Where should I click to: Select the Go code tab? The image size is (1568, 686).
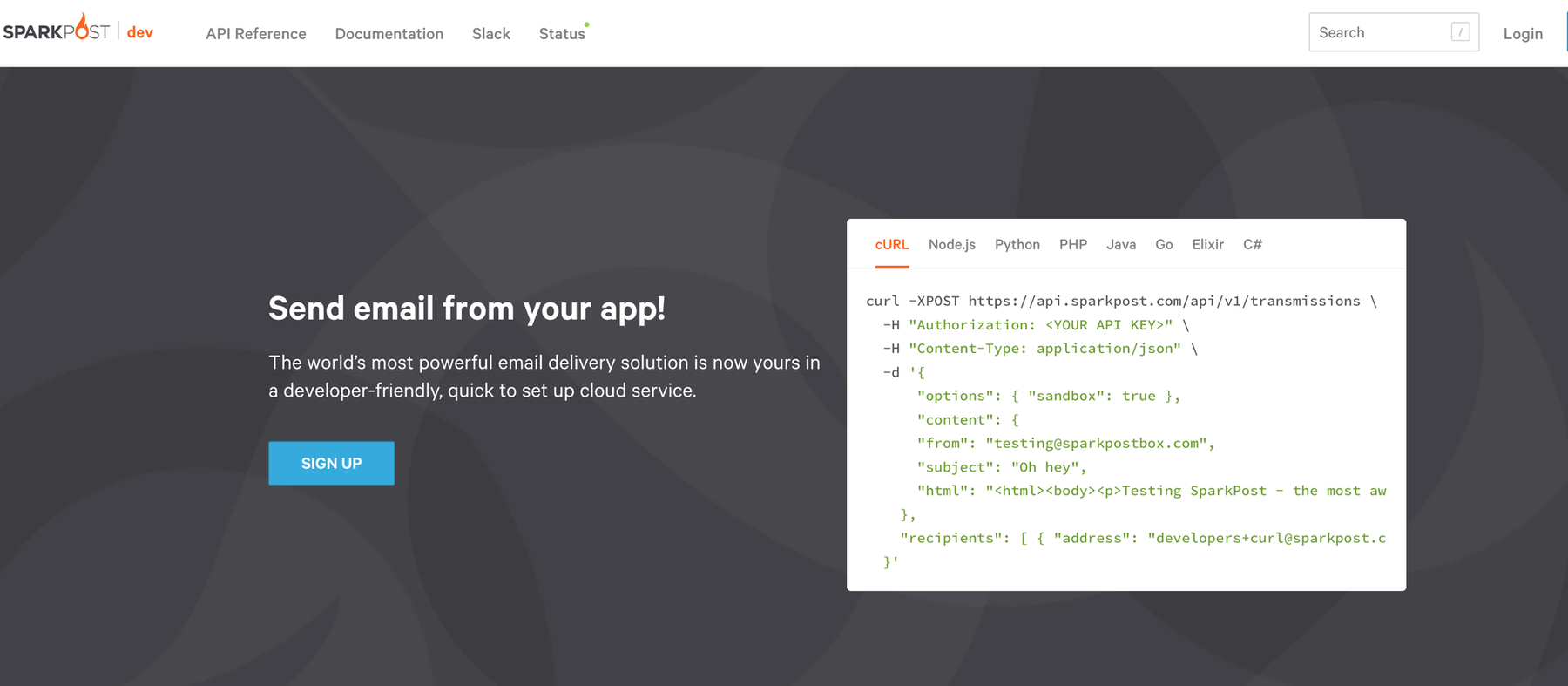[1164, 245]
